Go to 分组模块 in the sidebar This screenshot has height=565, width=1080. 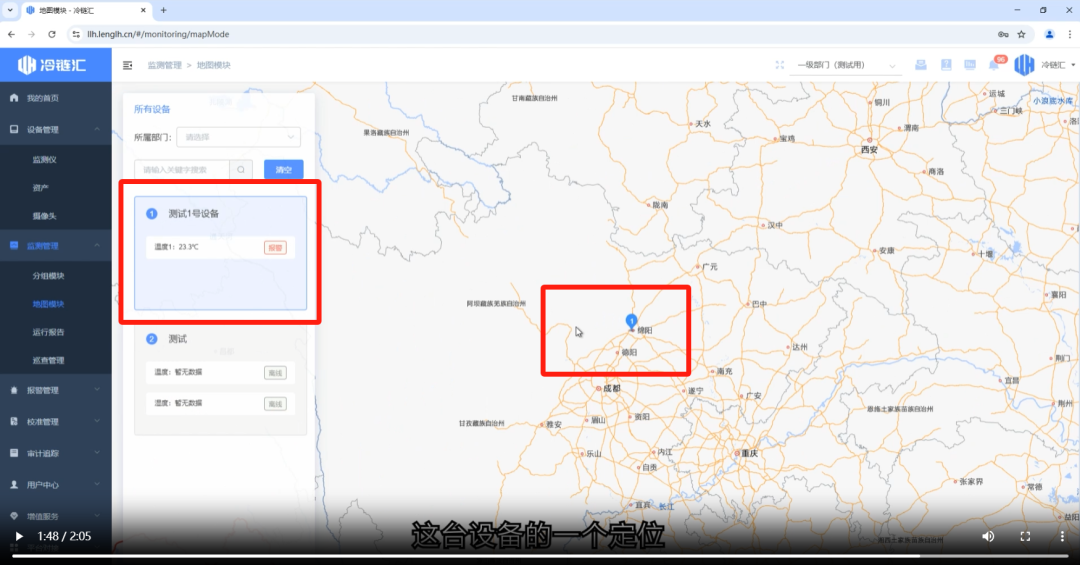click(x=48, y=275)
